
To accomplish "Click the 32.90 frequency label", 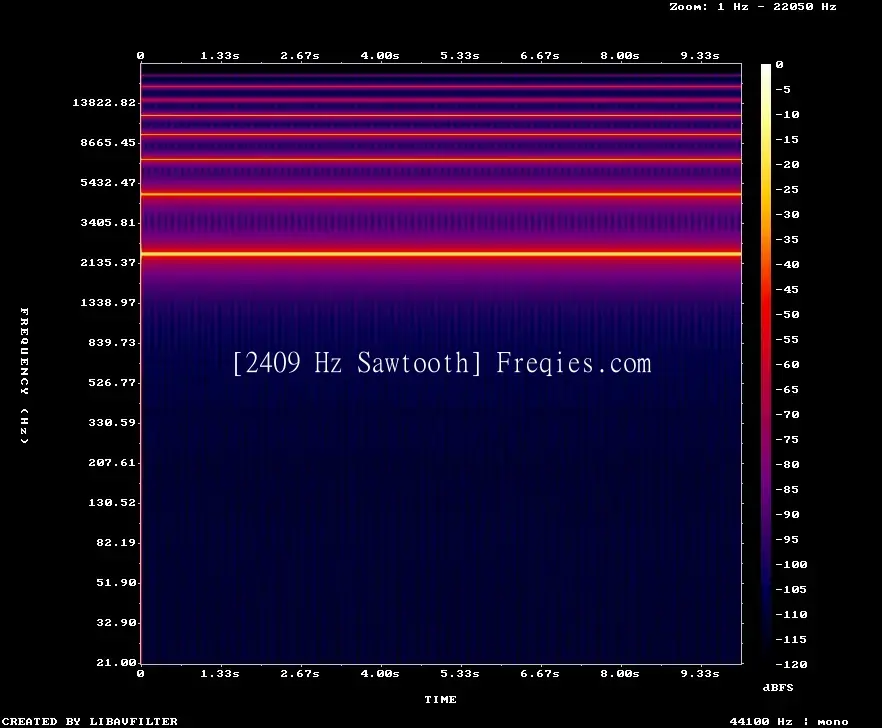I will [116, 622].
